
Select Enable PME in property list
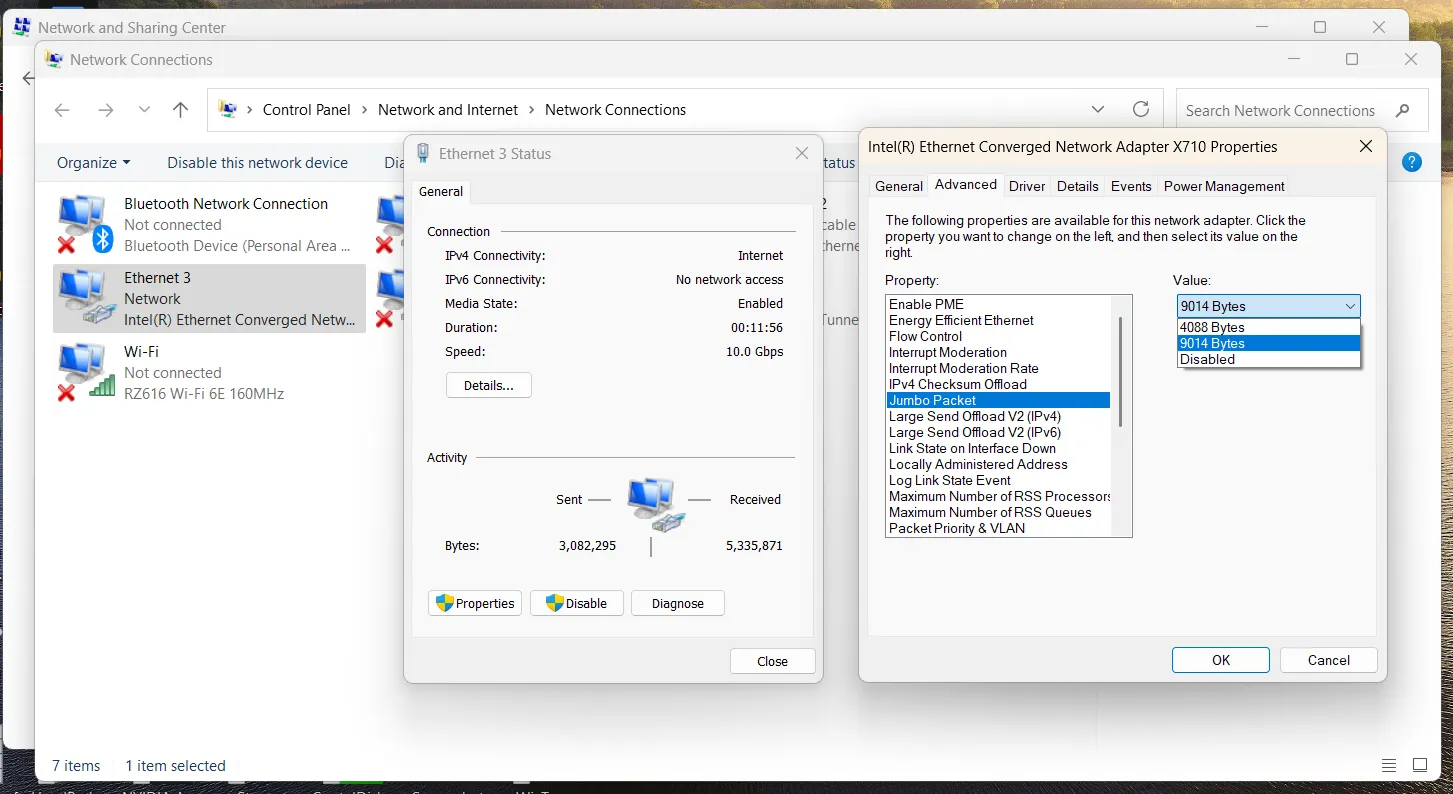pos(998,304)
